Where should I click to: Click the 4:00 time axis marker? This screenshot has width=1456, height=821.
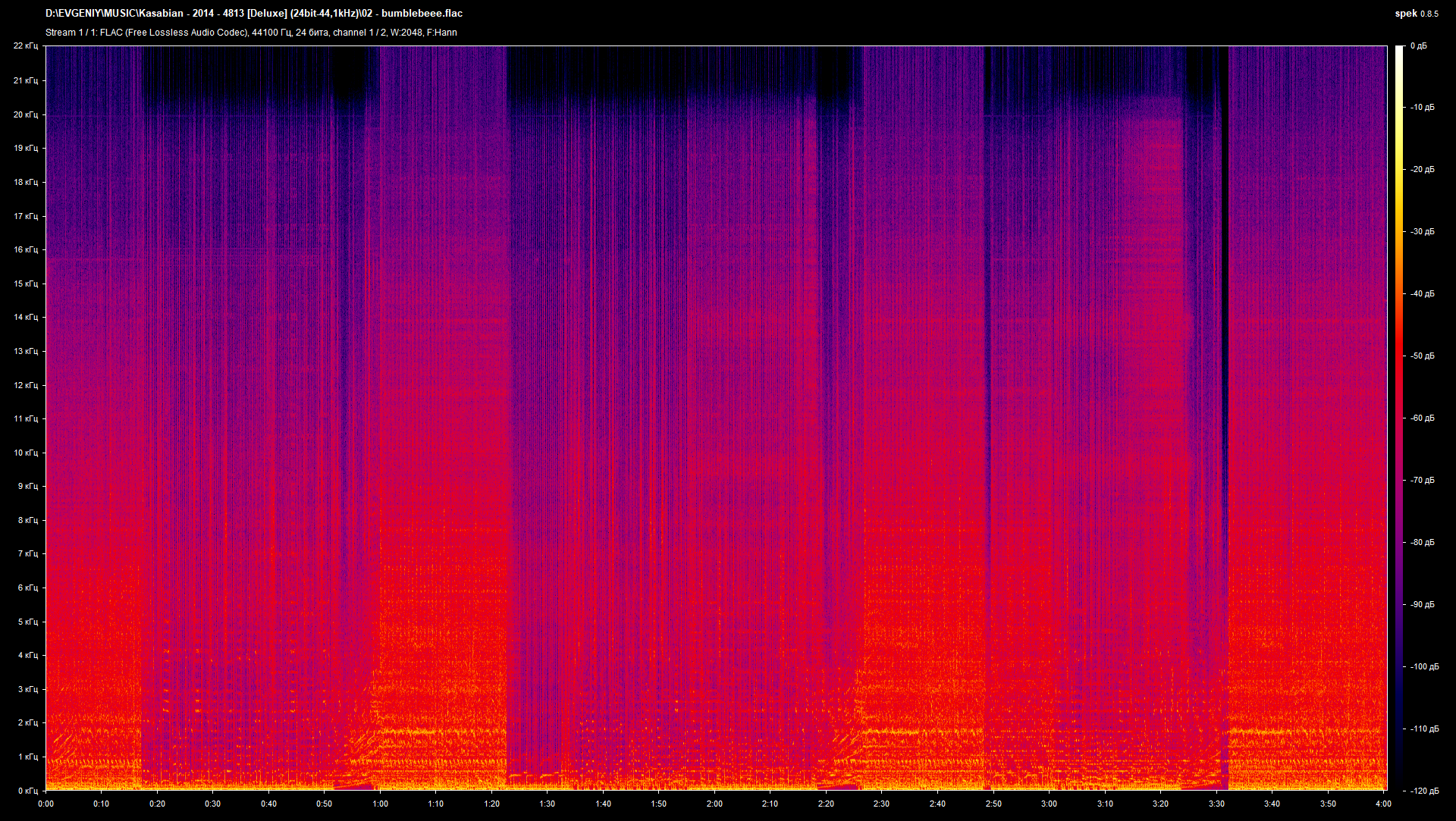click(x=1383, y=804)
